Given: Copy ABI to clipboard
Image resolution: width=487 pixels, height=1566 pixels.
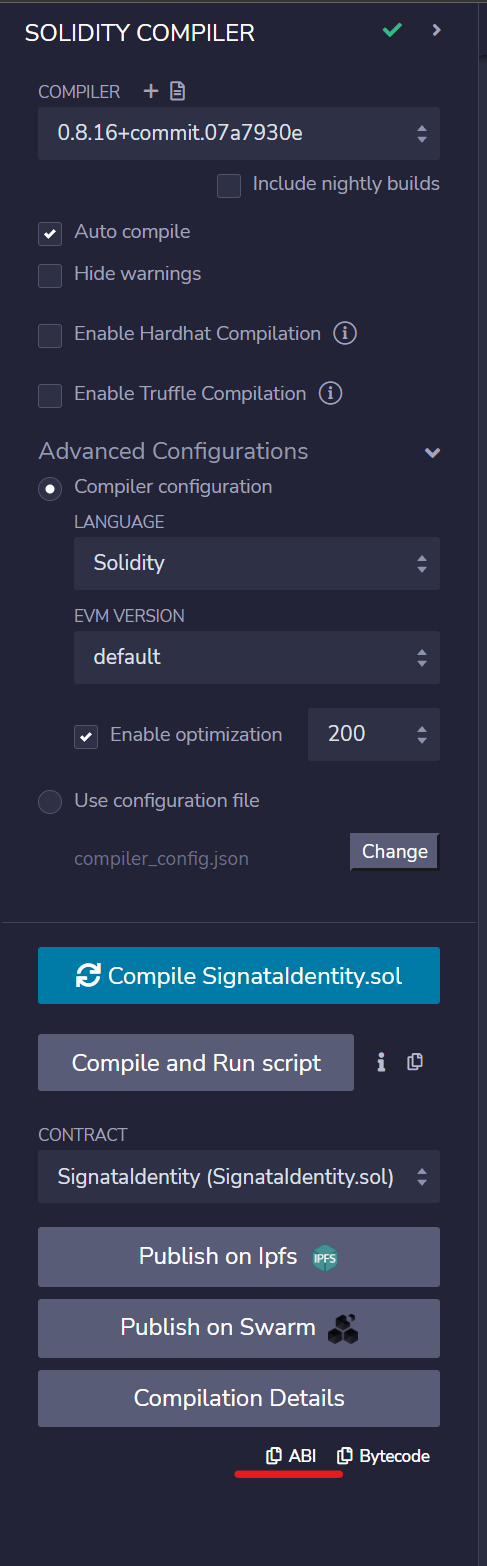Looking at the screenshot, I should pyautogui.click(x=291, y=1456).
